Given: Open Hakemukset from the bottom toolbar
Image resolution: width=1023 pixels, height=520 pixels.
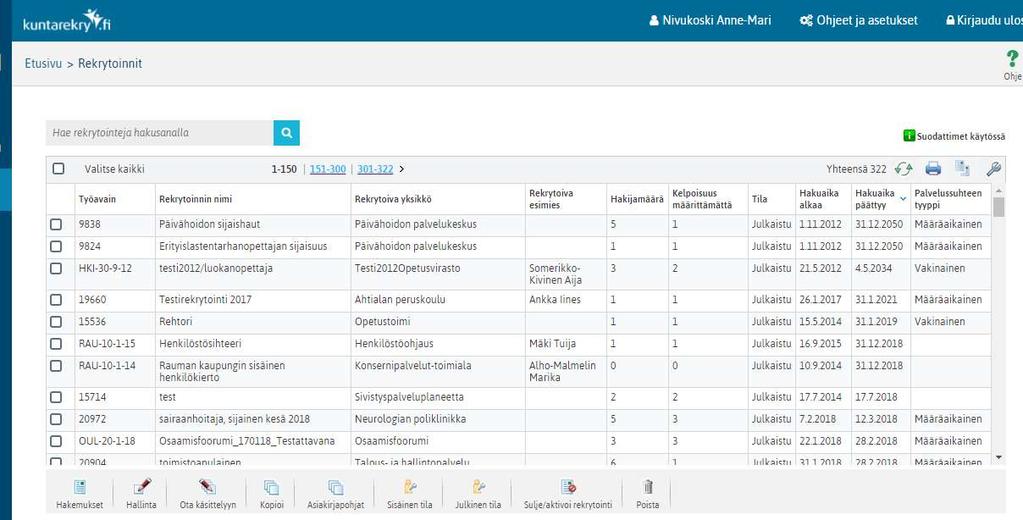Looking at the screenshot, I should coord(80,495).
